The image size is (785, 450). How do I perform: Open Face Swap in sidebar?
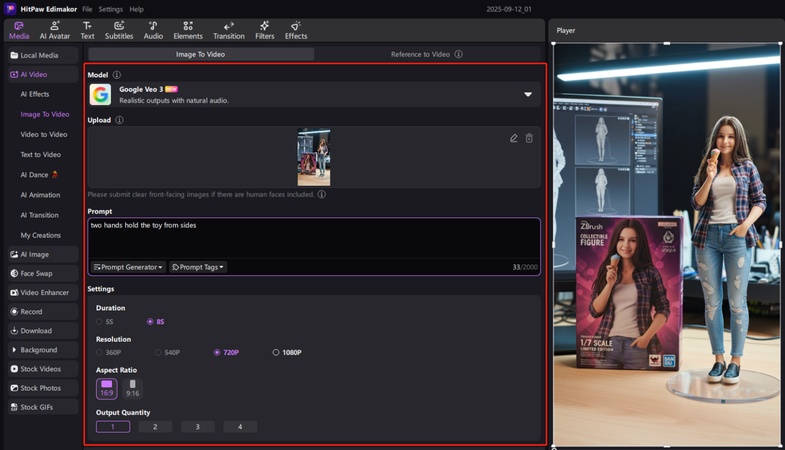[43, 273]
